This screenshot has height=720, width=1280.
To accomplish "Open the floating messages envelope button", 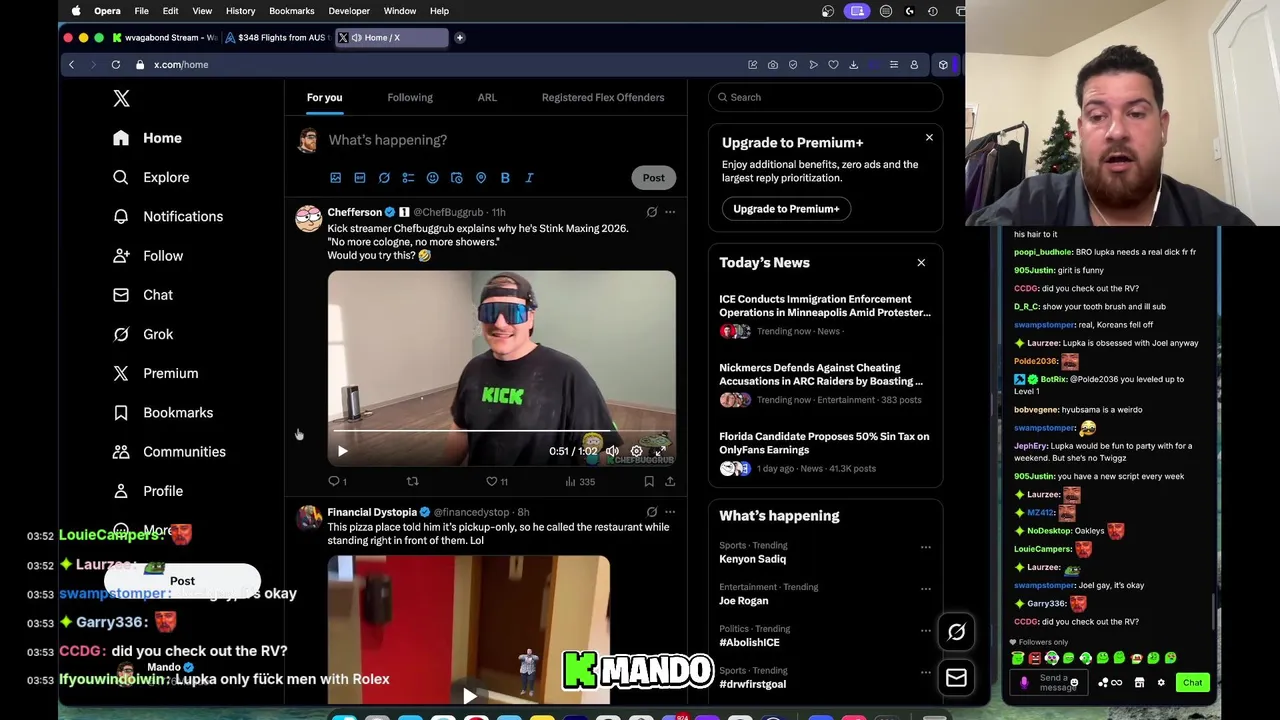I will click(x=956, y=678).
